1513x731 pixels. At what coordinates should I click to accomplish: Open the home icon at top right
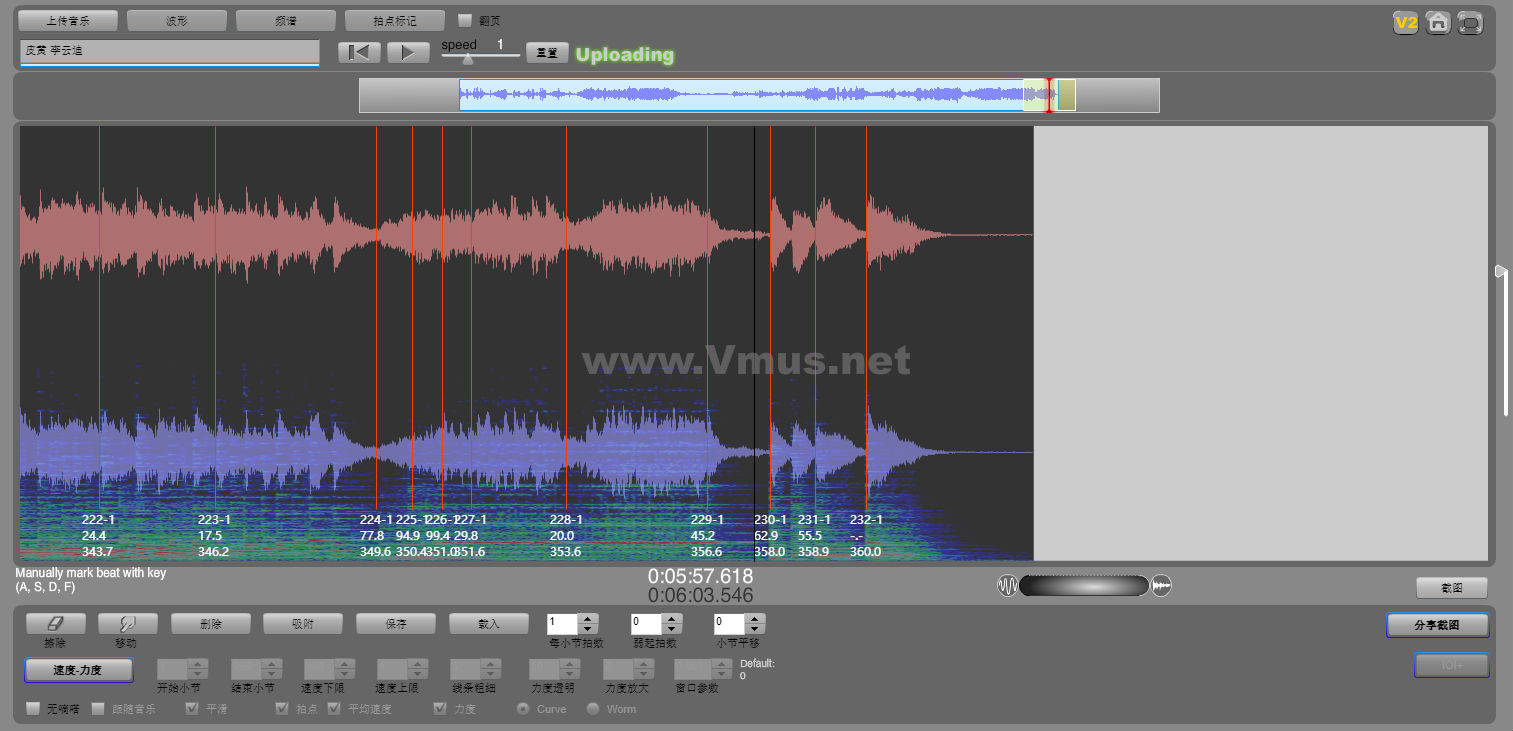pos(1438,22)
